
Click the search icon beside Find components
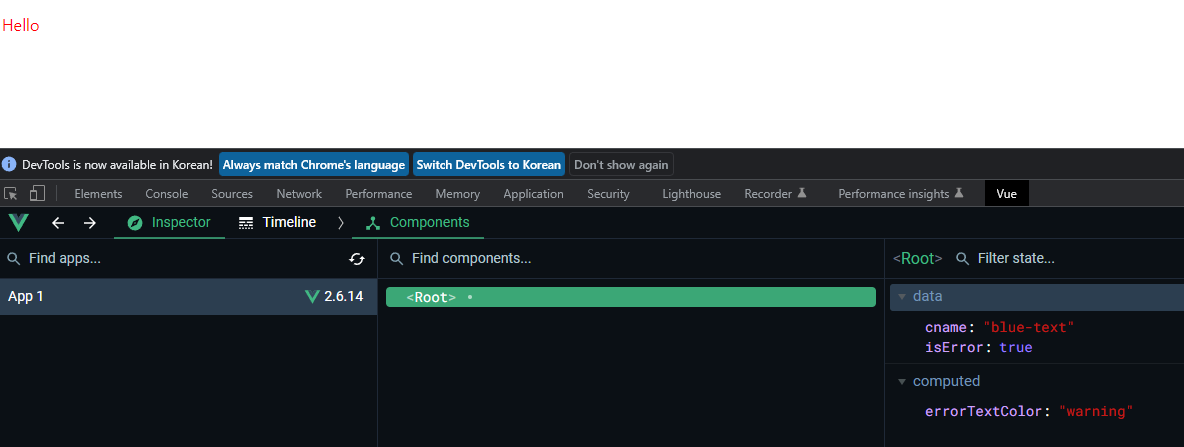pyautogui.click(x=396, y=259)
